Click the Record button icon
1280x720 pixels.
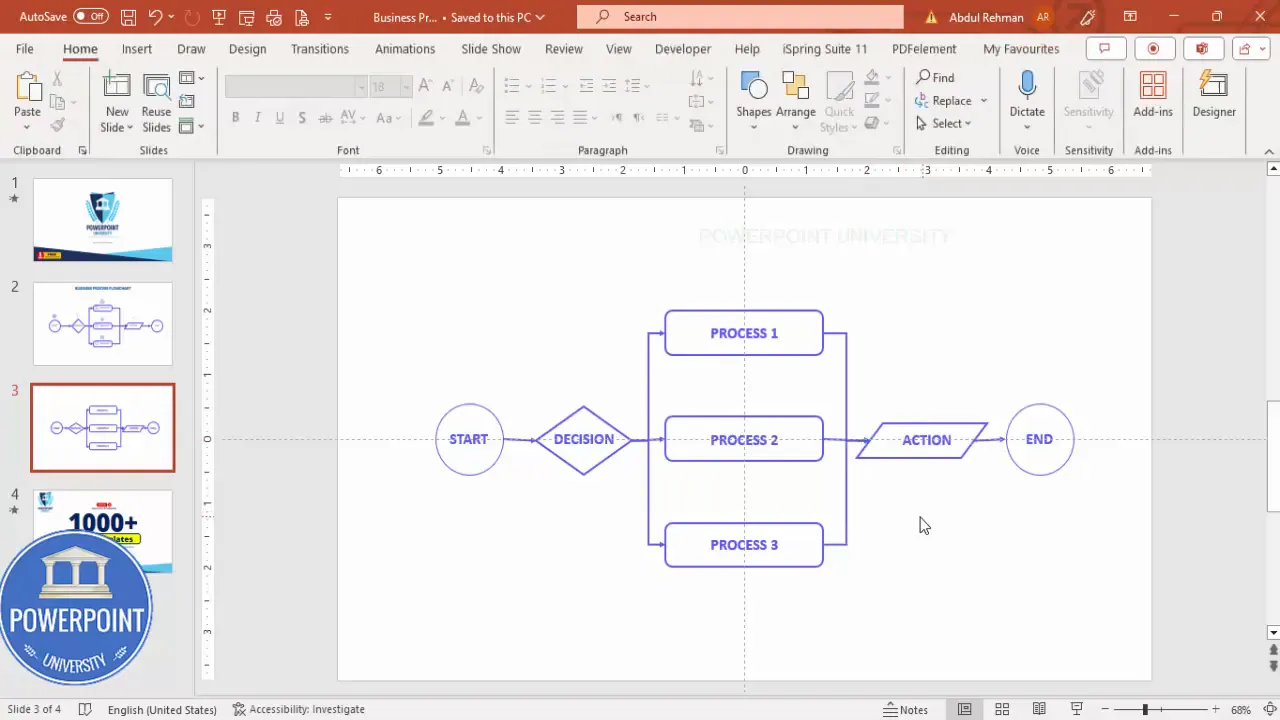(x=1153, y=48)
